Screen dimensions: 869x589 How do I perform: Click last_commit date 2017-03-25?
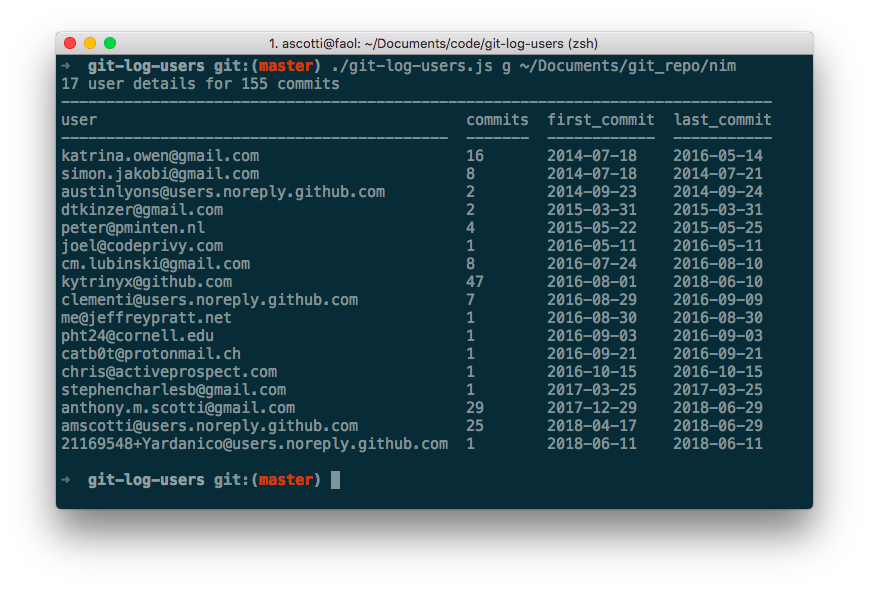718,390
